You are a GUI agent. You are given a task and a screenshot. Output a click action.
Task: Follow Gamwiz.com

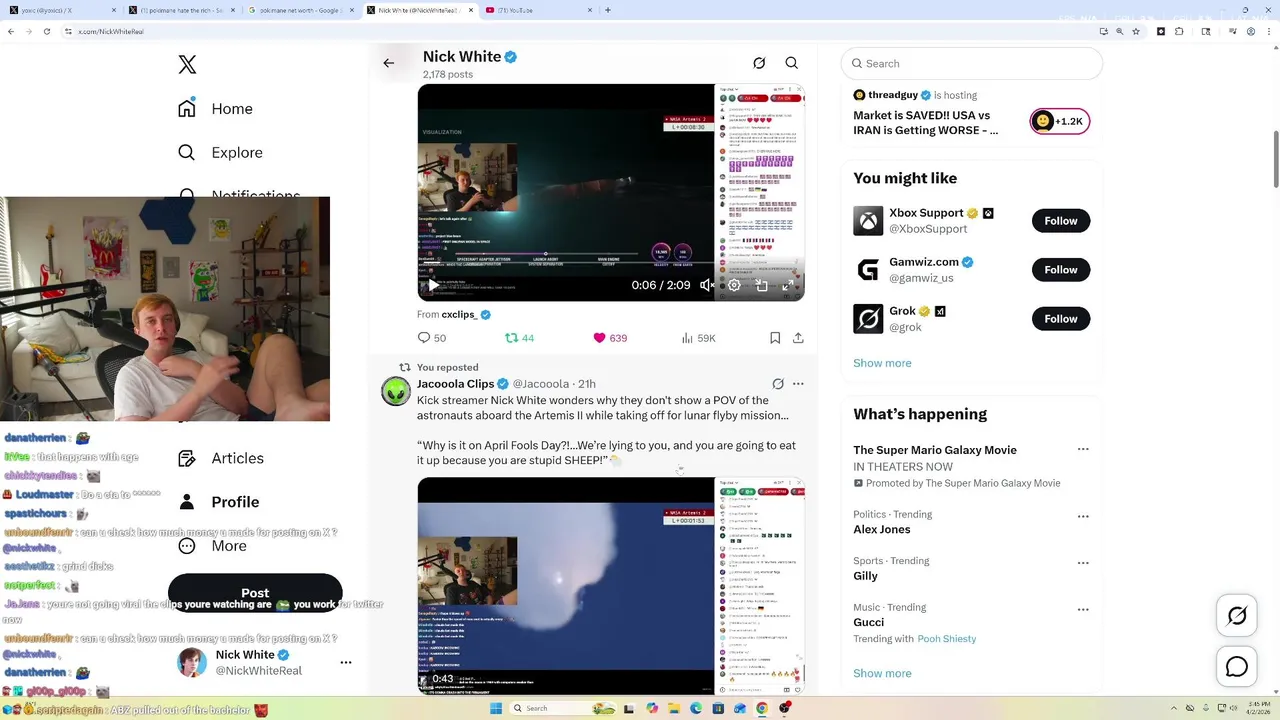tap(1061, 270)
